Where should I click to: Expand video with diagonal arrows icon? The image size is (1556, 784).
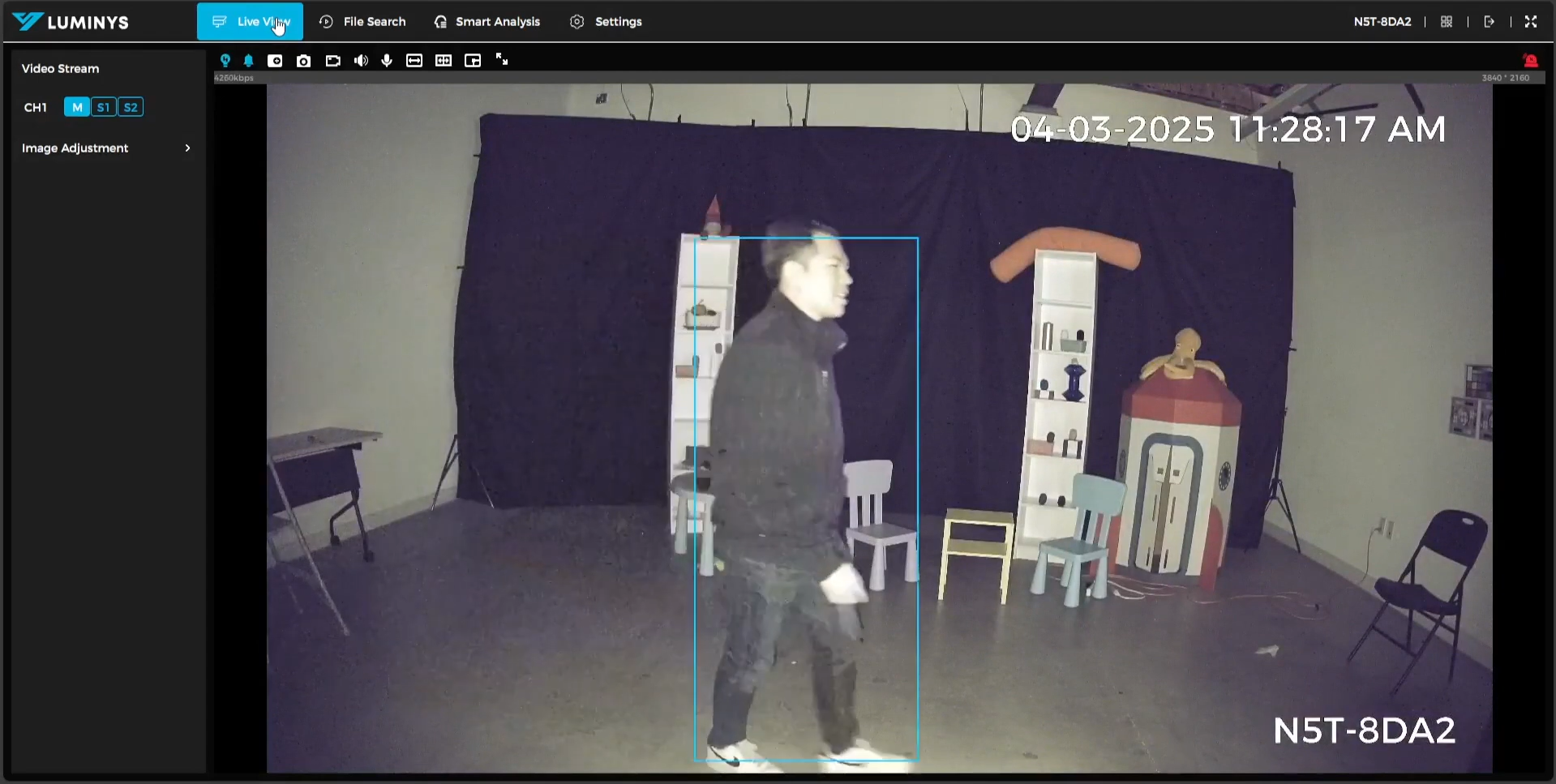[x=502, y=60]
